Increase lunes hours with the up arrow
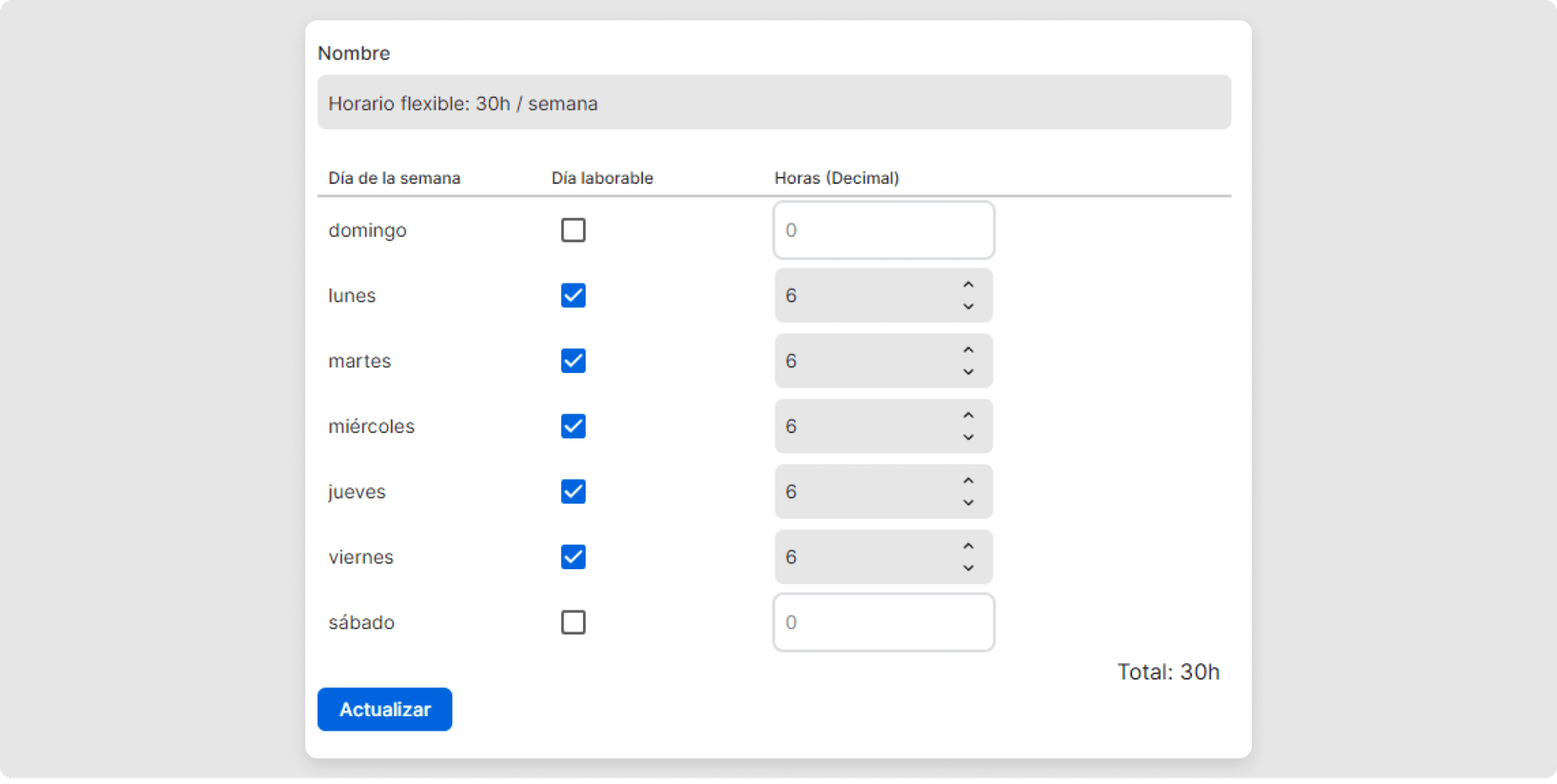Image resolution: width=1557 pixels, height=784 pixels. click(968, 285)
